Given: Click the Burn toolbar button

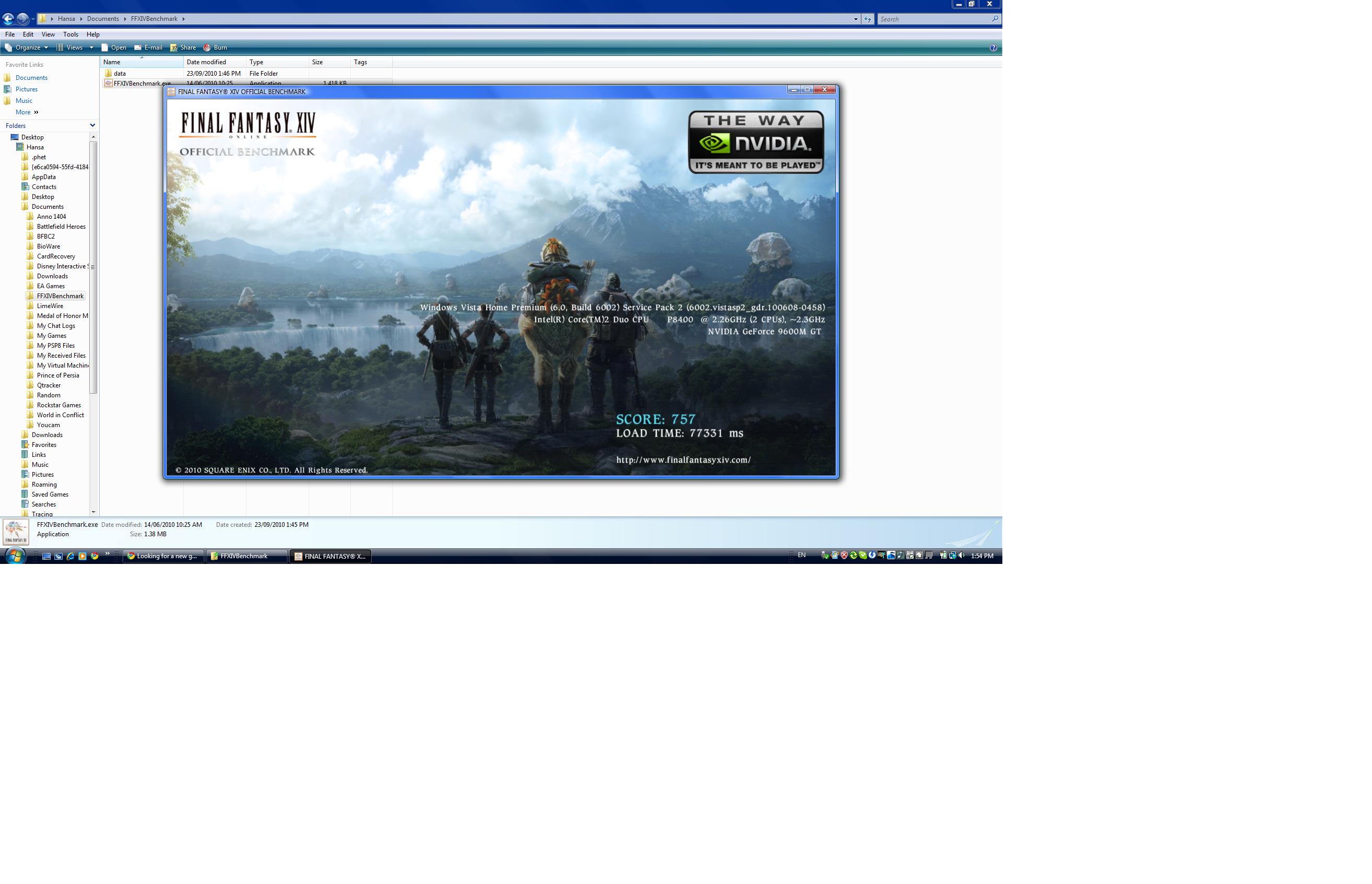Looking at the screenshot, I should [x=215, y=48].
